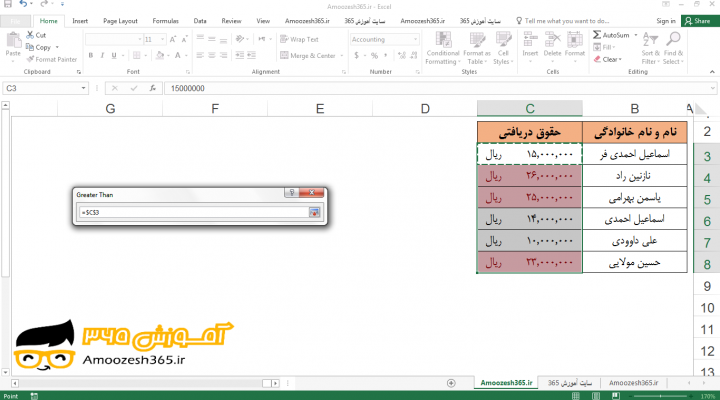720x400 pixels.
Task: Switch to the Page Layout tab
Action: click(x=120, y=21)
